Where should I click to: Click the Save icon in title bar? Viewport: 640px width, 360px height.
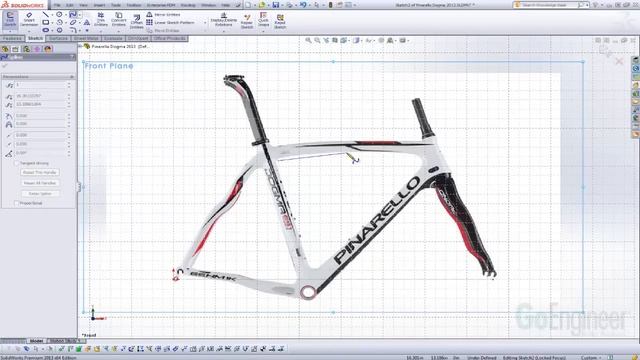[276, 5]
